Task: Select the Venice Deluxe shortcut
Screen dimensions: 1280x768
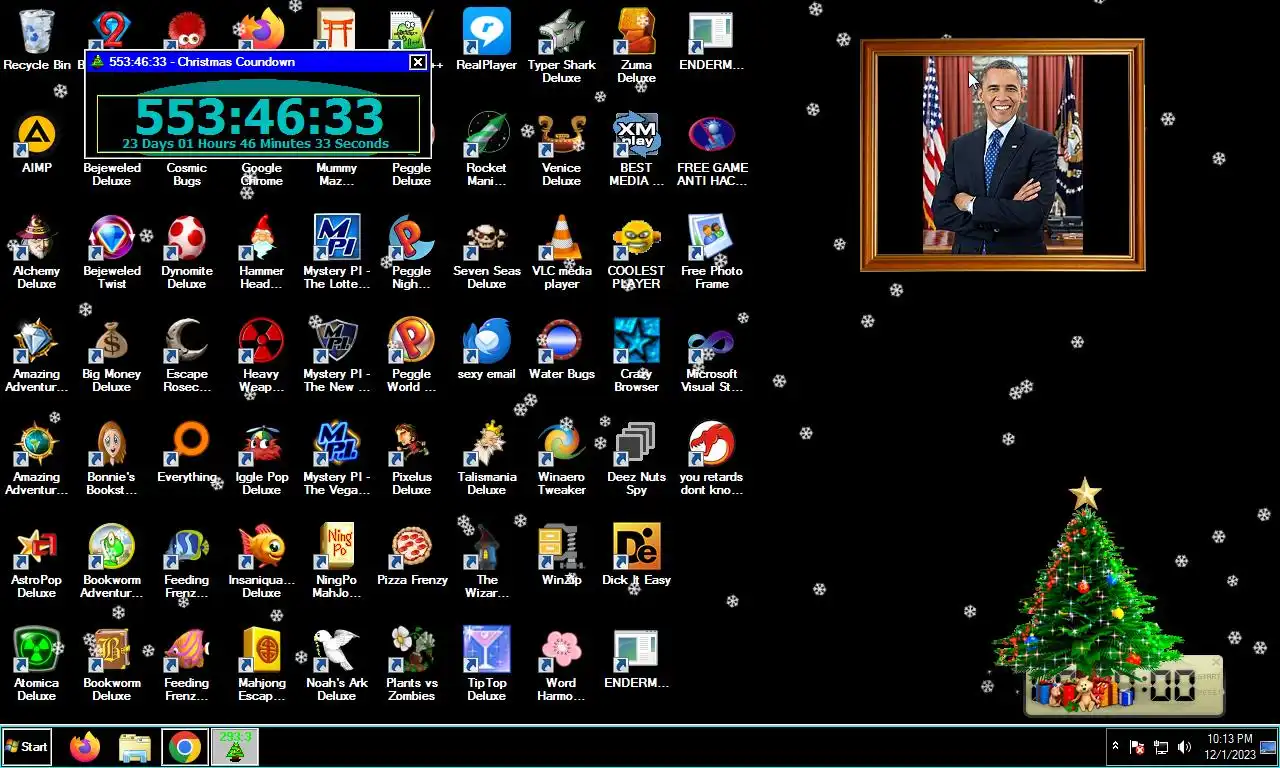Action: coord(562,149)
